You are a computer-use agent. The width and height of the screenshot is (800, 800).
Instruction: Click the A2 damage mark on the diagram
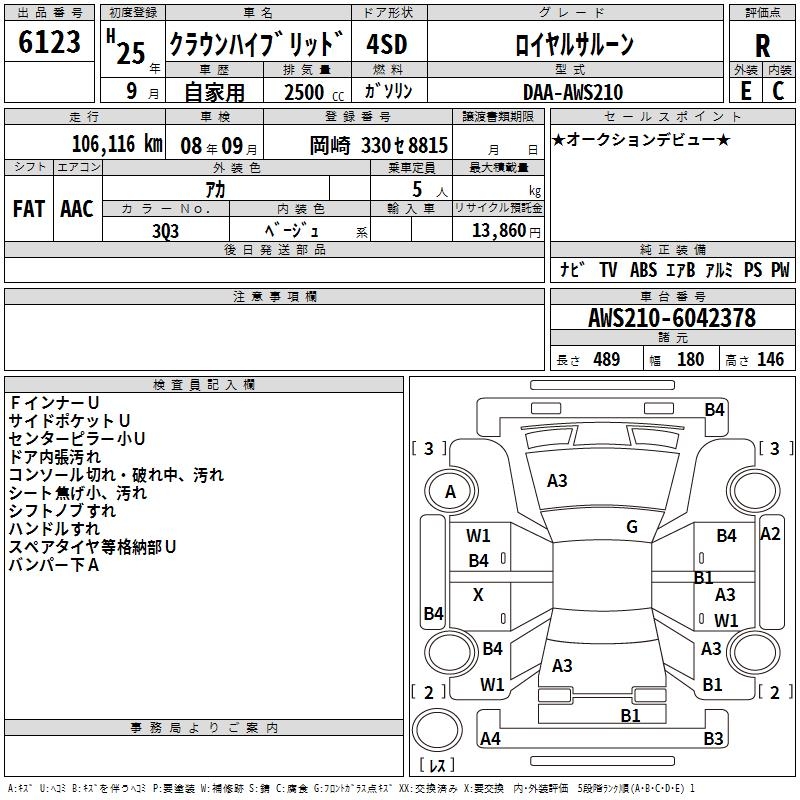770,534
